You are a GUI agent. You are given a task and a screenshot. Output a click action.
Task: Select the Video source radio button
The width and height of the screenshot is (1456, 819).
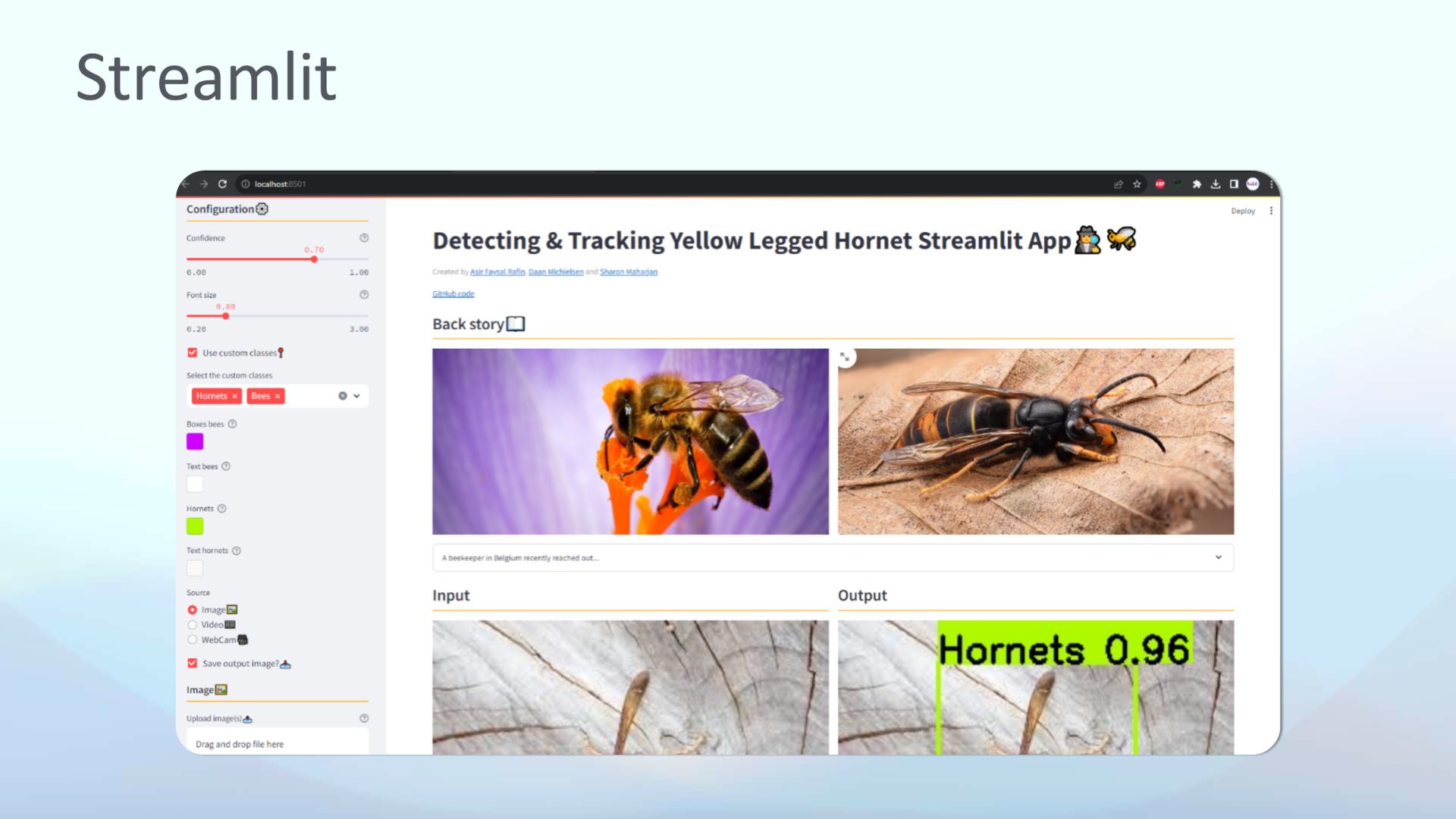click(x=193, y=625)
